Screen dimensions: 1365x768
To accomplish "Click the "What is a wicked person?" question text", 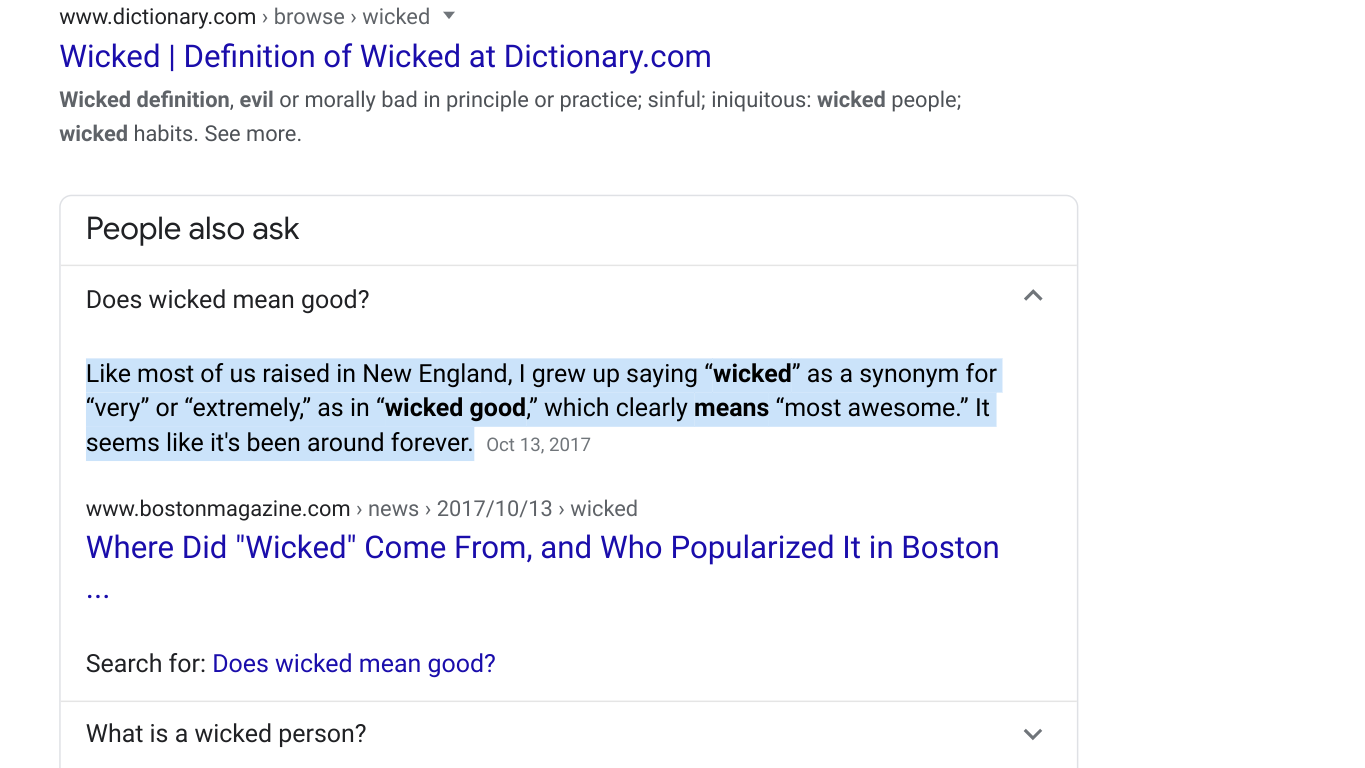I will tap(226, 734).
